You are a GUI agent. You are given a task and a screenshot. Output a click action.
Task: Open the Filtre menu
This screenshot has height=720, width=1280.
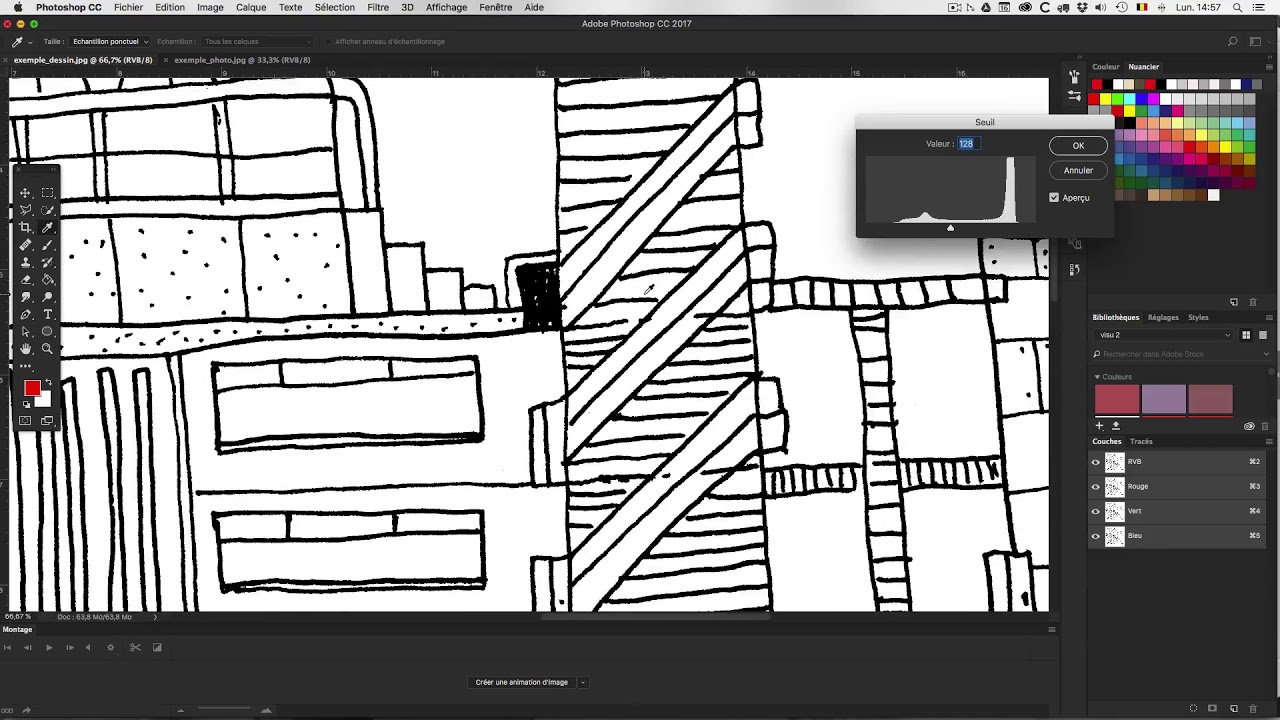tap(378, 7)
